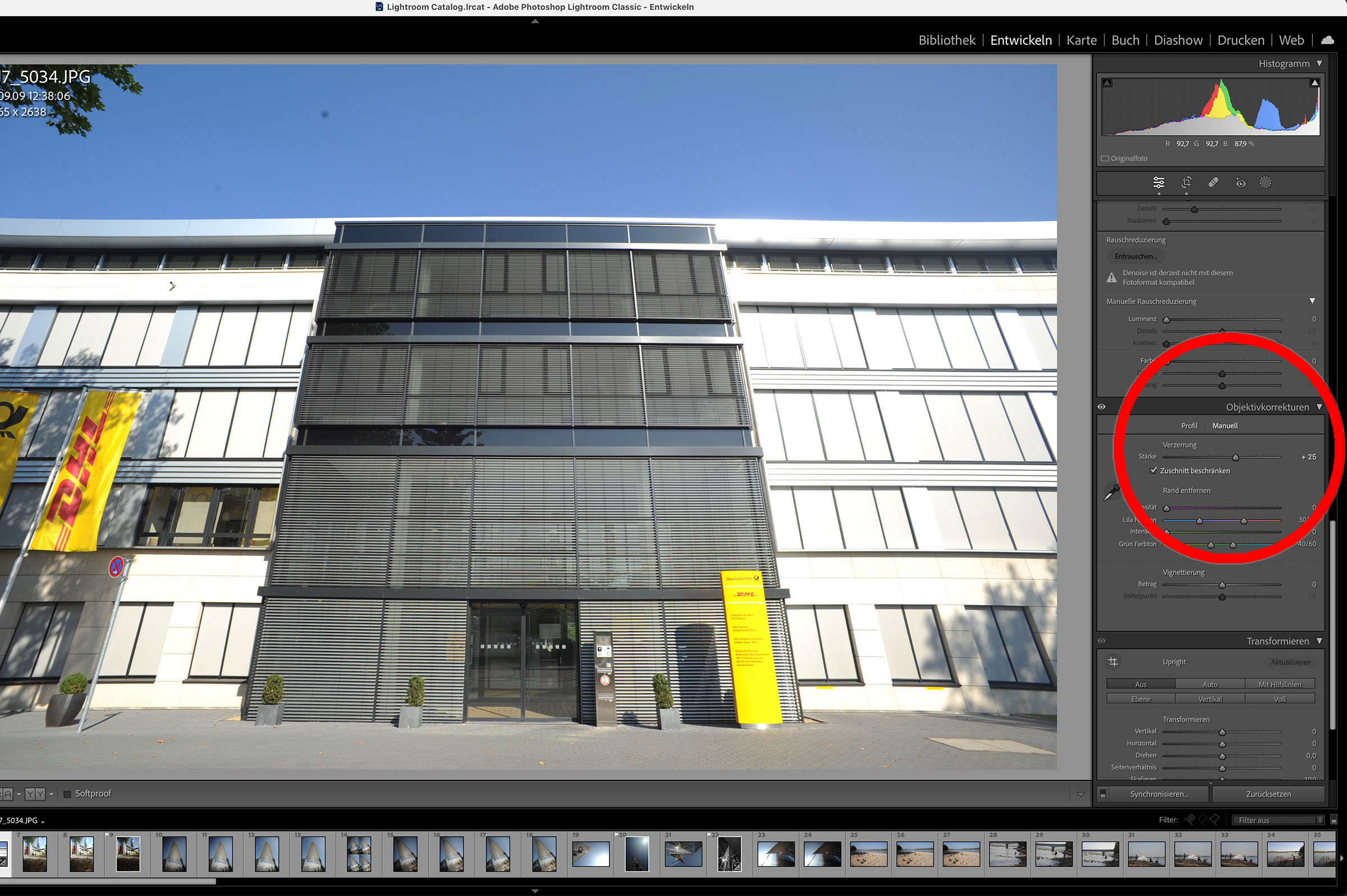Select the Edit sliders tool icon
The image size is (1347, 896).
tap(1158, 182)
